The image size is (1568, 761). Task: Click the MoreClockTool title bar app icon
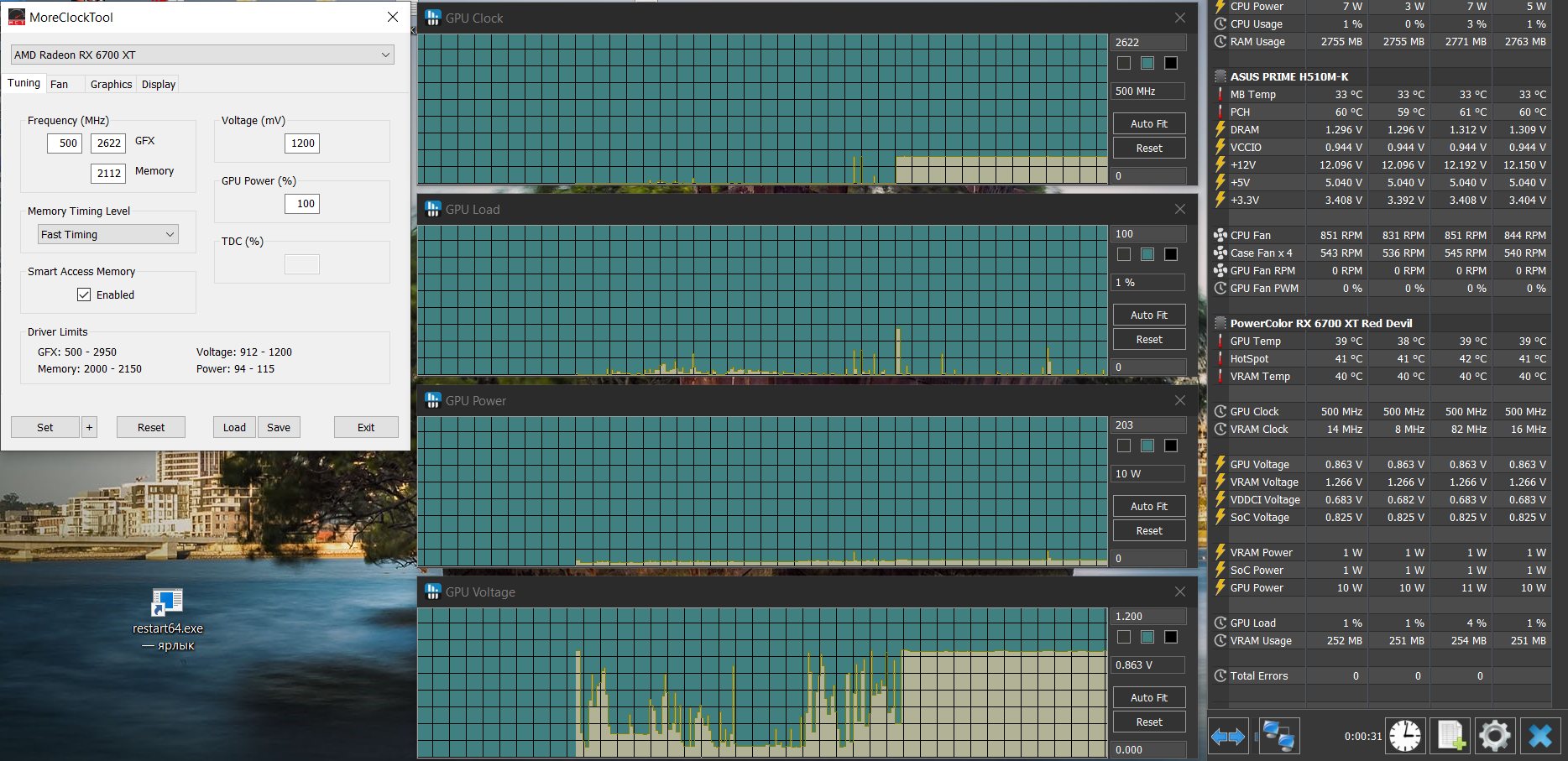pos(17,17)
